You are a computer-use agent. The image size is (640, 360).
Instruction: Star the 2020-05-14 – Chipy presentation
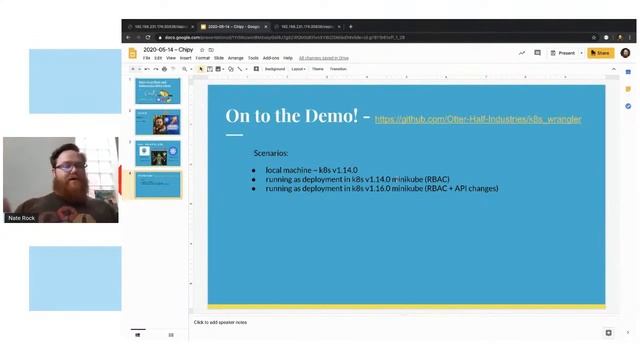[202, 50]
